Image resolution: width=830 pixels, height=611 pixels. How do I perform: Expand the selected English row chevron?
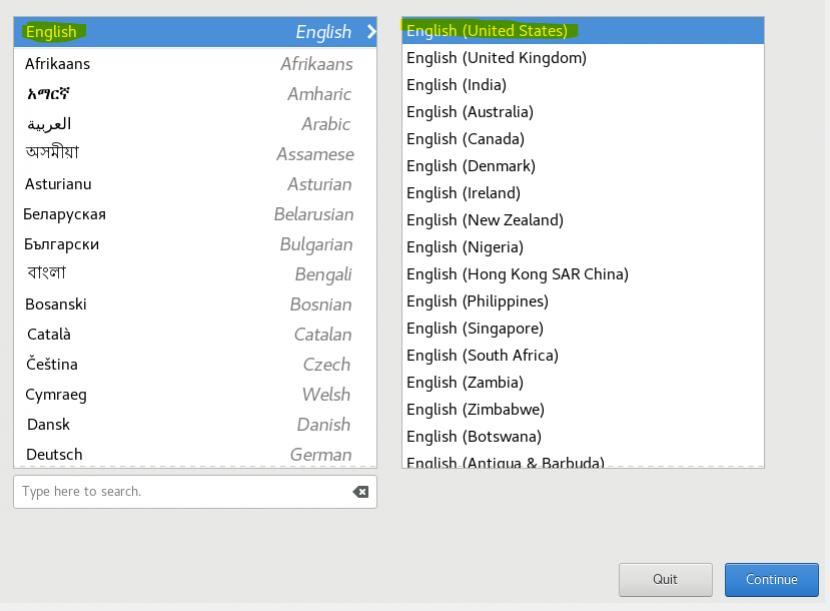372,32
